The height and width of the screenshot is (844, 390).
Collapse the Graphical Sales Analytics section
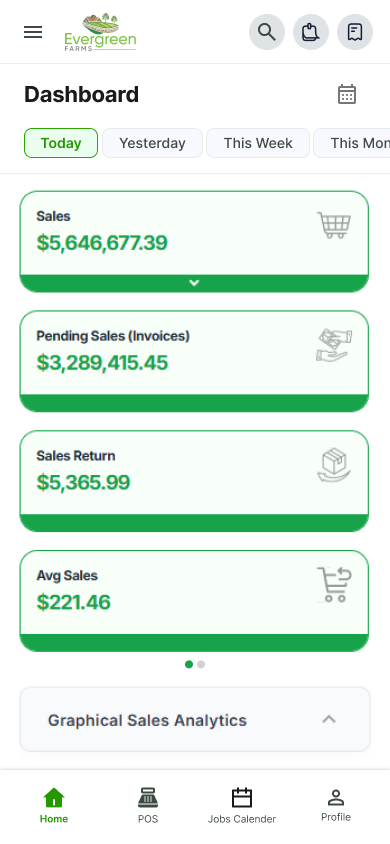(329, 719)
